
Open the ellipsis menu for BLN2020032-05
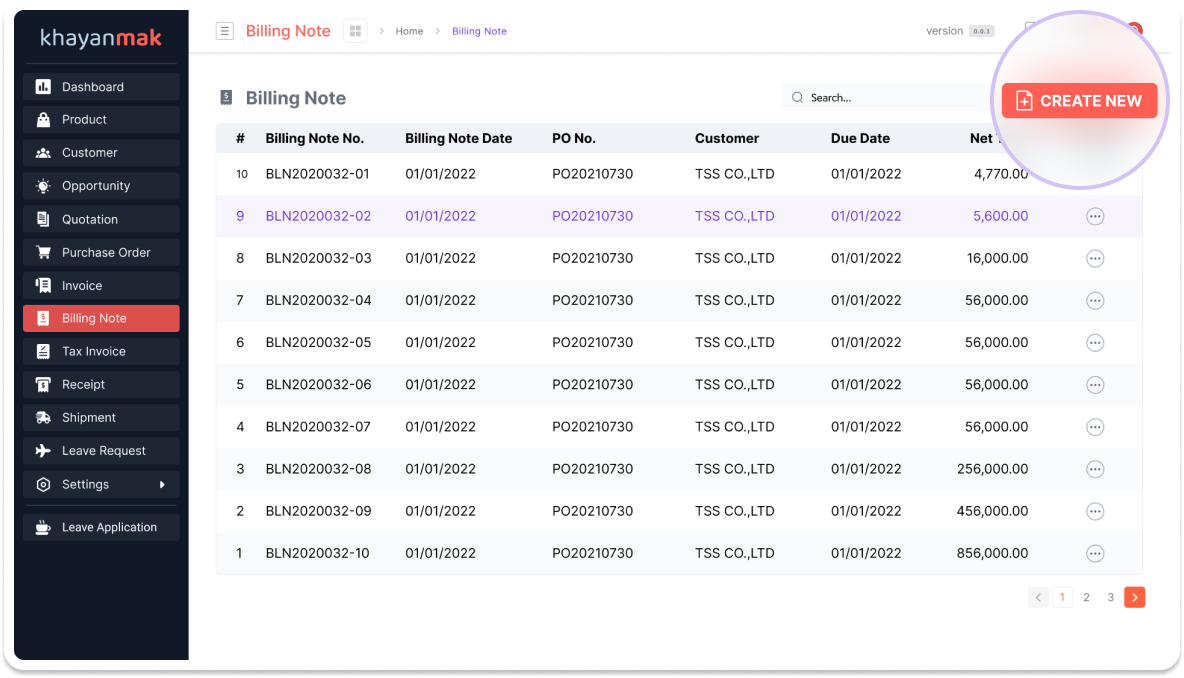[1095, 343]
